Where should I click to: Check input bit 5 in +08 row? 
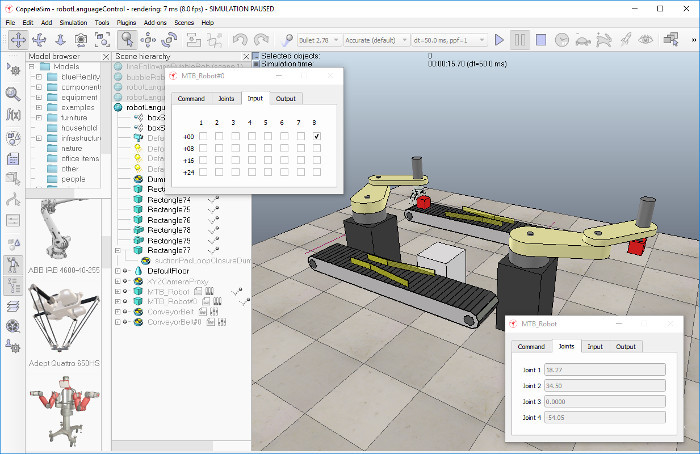click(268, 148)
